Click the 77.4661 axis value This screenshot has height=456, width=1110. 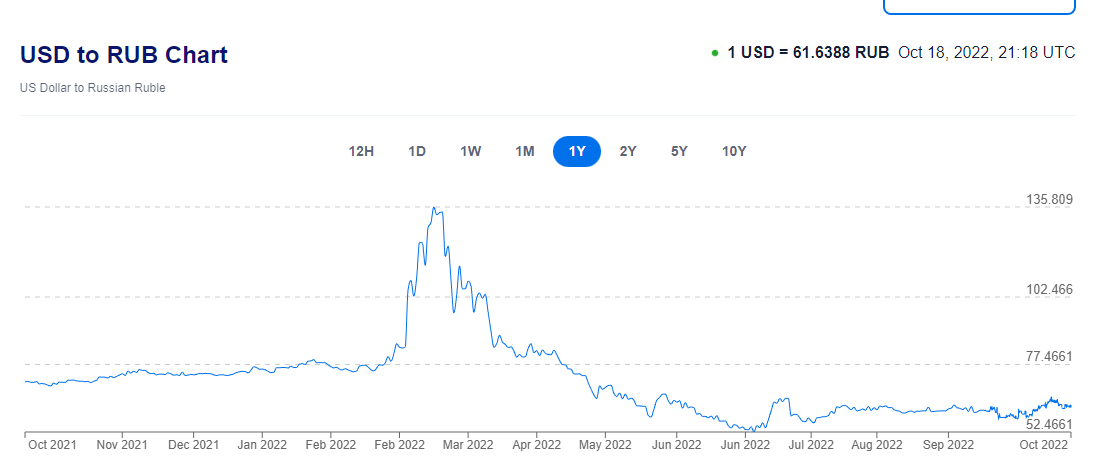tap(1050, 356)
